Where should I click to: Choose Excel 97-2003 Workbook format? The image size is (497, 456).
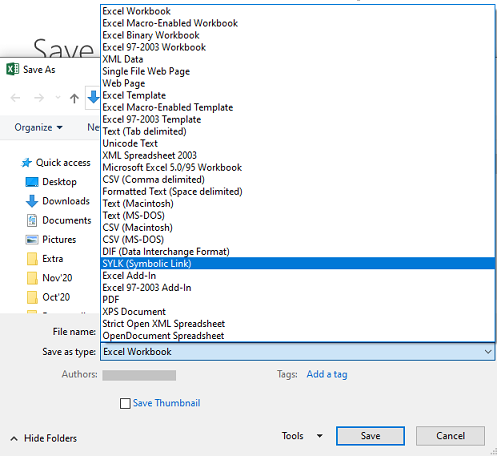click(x=298, y=47)
